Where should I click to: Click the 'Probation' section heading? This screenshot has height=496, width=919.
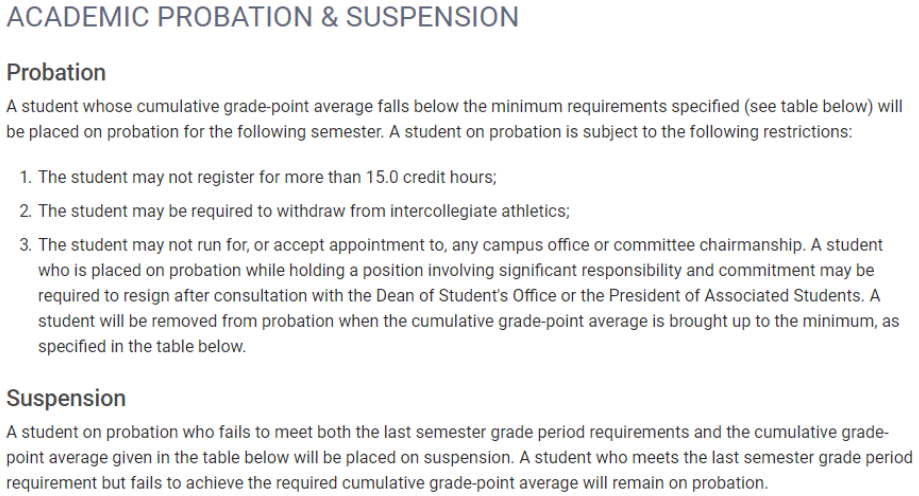pos(56,73)
